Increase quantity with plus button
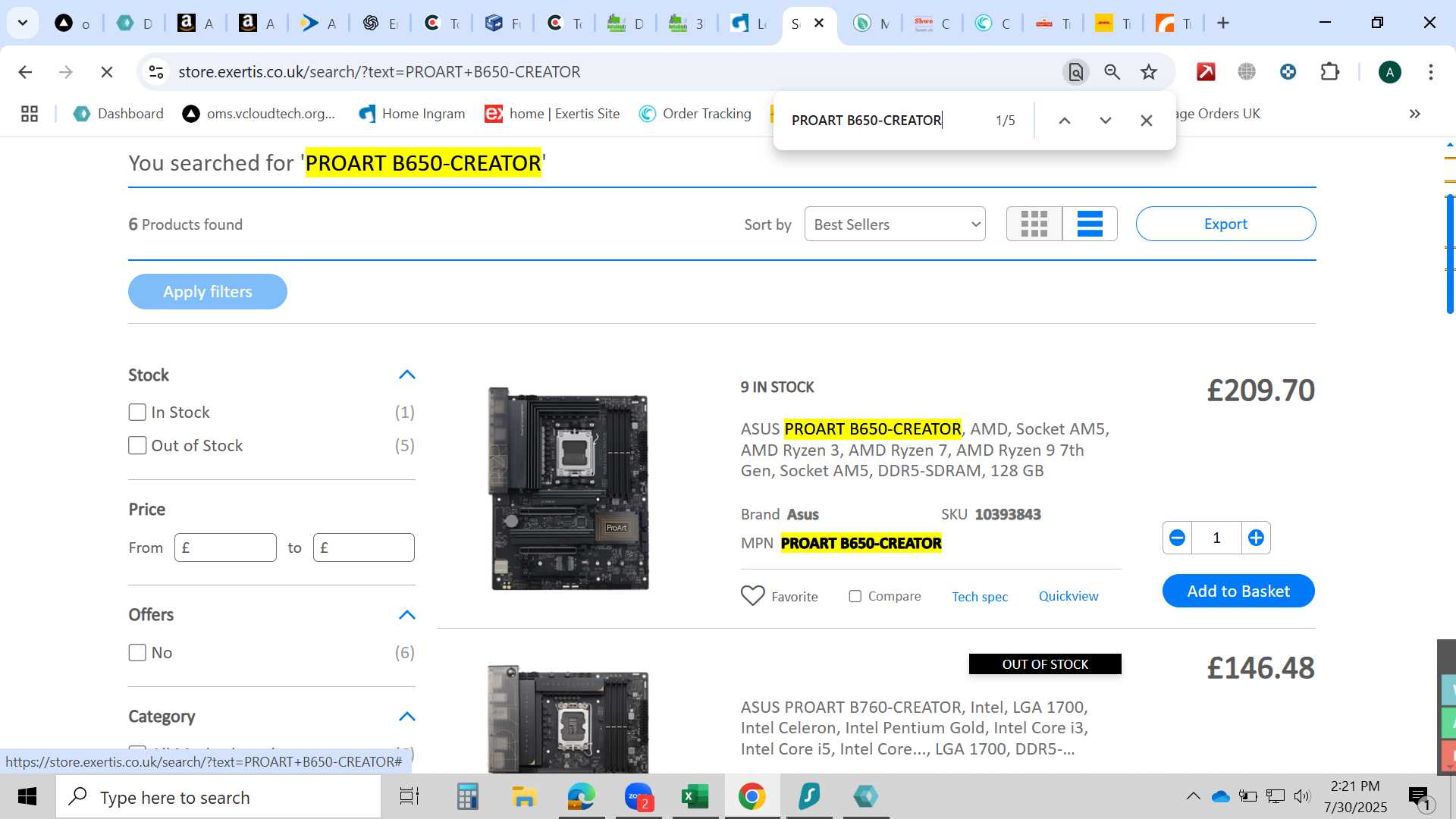The image size is (1456, 819). (x=1256, y=538)
